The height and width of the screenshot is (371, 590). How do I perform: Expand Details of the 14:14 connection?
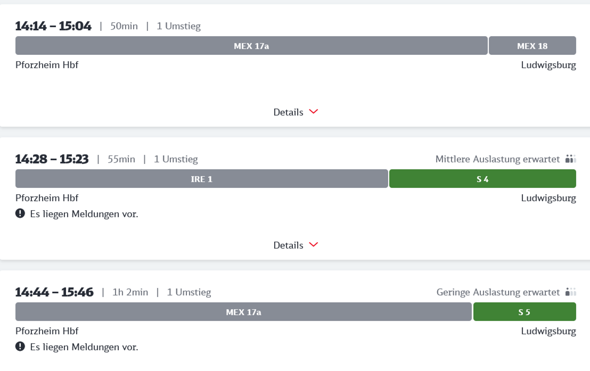coord(295,112)
